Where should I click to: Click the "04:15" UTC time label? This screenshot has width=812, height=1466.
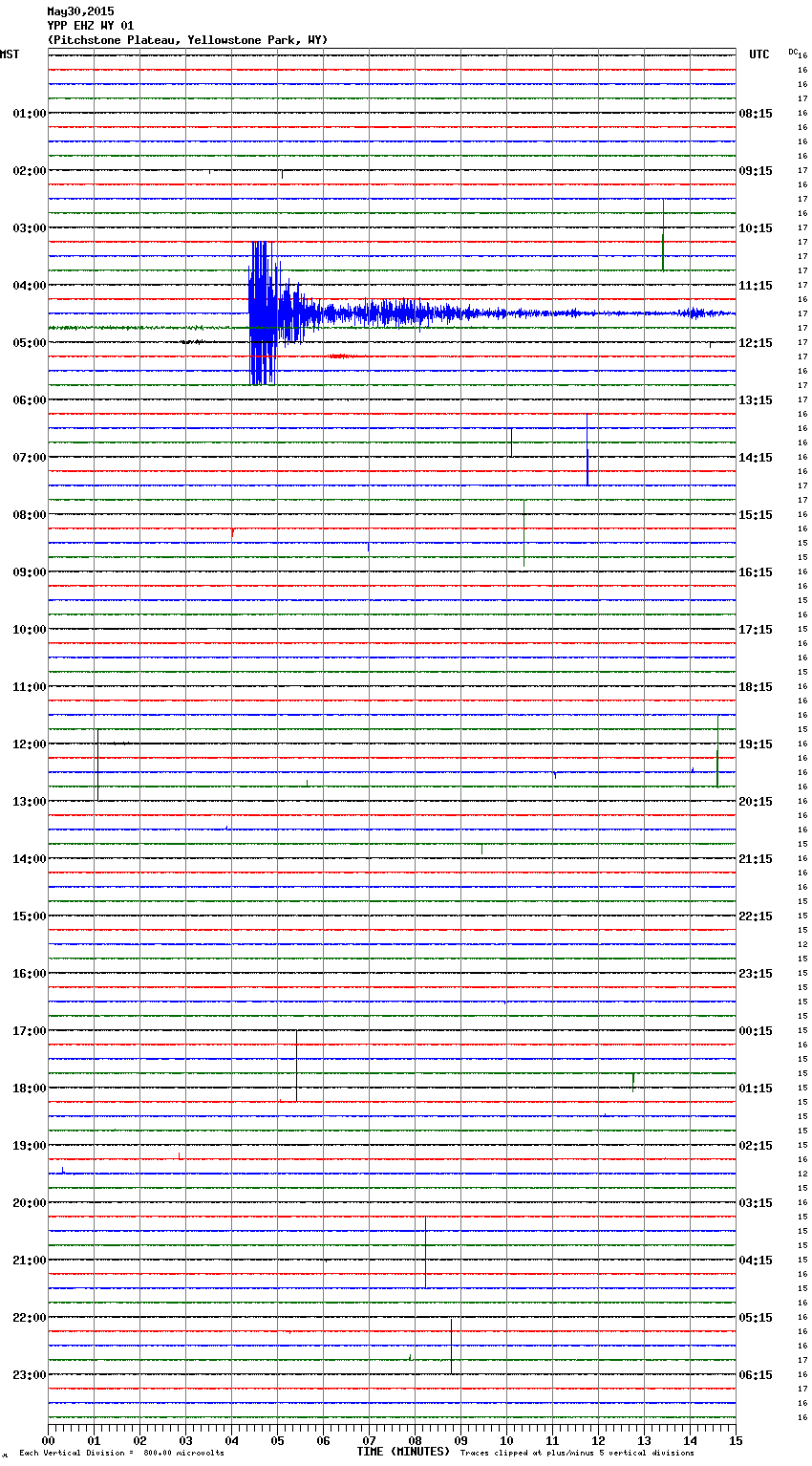(x=756, y=1261)
